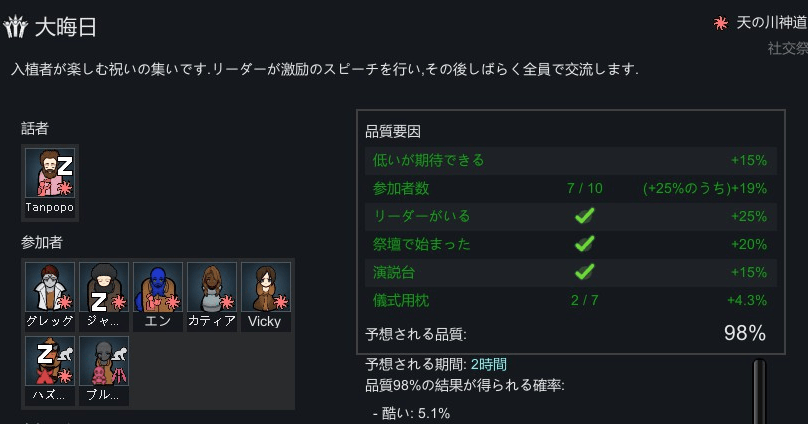This screenshot has height=424, width=808.
Task: Click the 儀式用枕 2 / 7 row
Action: coord(570,300)
